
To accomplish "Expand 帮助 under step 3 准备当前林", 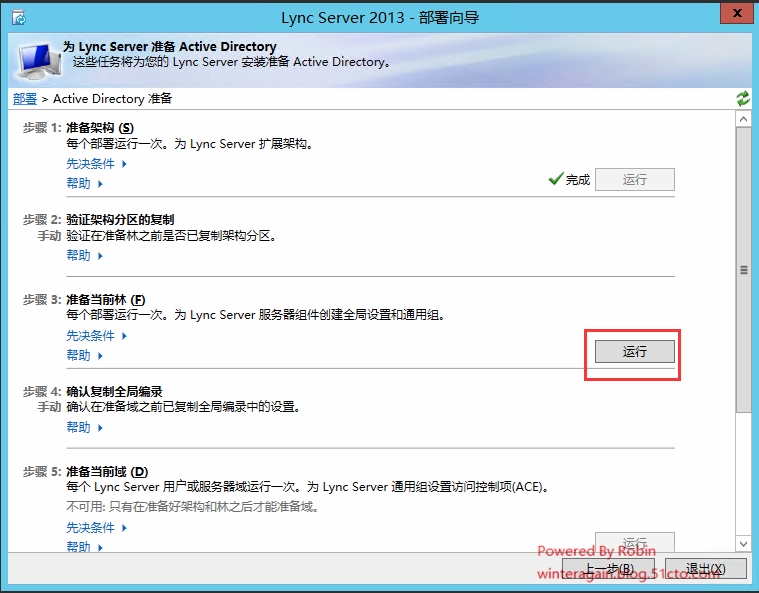I will pyautogui.click(x=84, y=355).
